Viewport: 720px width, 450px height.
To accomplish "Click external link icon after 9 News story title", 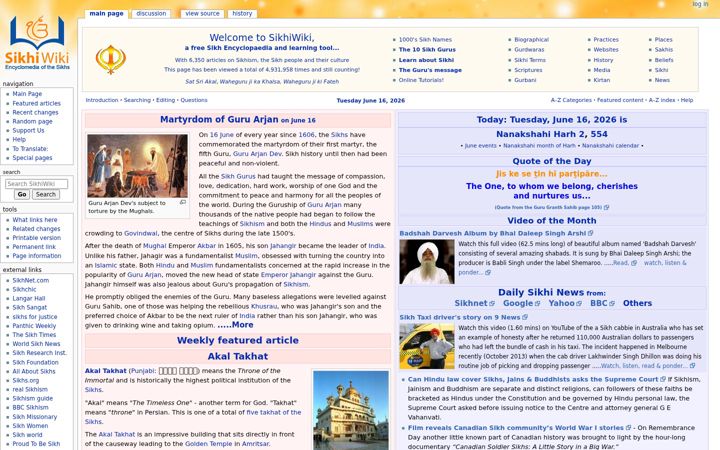I will coord(525,317).
